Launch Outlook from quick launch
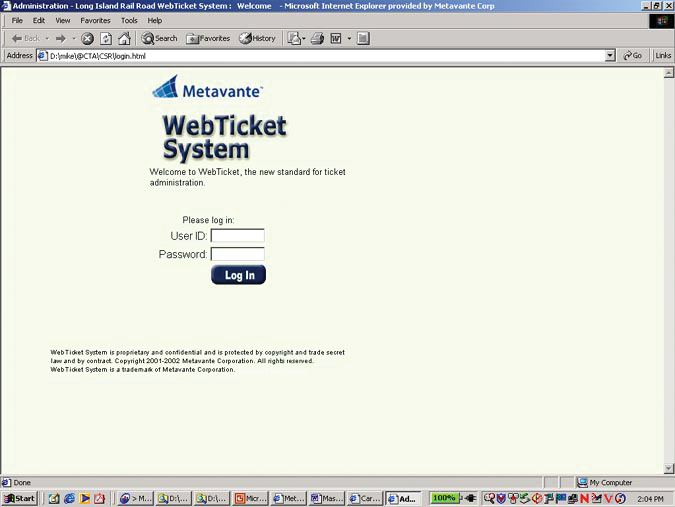This screenshot has height=507, width=675. tap(54, 498)
